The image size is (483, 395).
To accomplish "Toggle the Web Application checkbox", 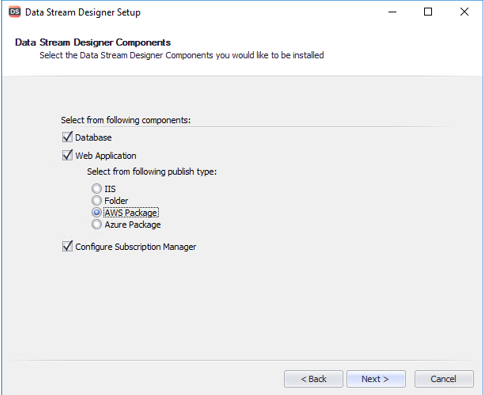I will click(67, 155).
